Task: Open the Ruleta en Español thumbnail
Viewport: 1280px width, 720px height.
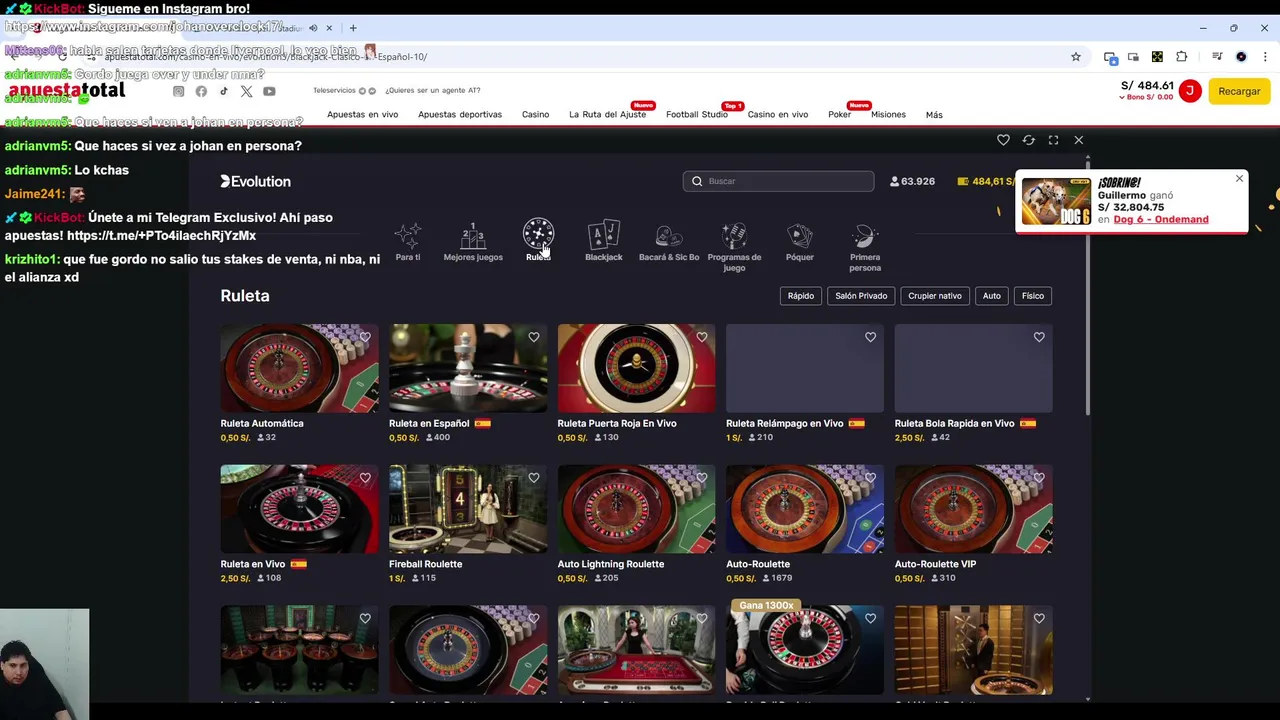Action: 468,368
